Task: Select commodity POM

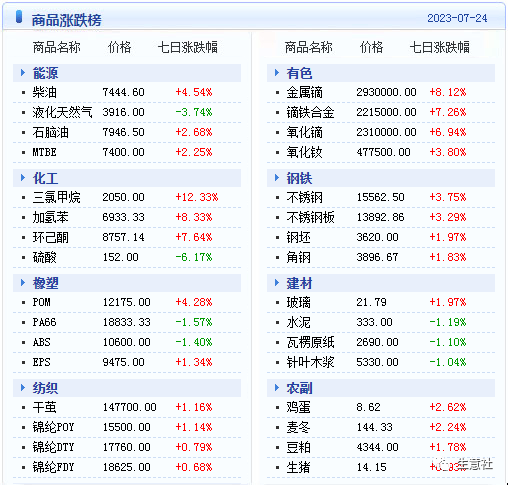Action: [x=41, y=302]
